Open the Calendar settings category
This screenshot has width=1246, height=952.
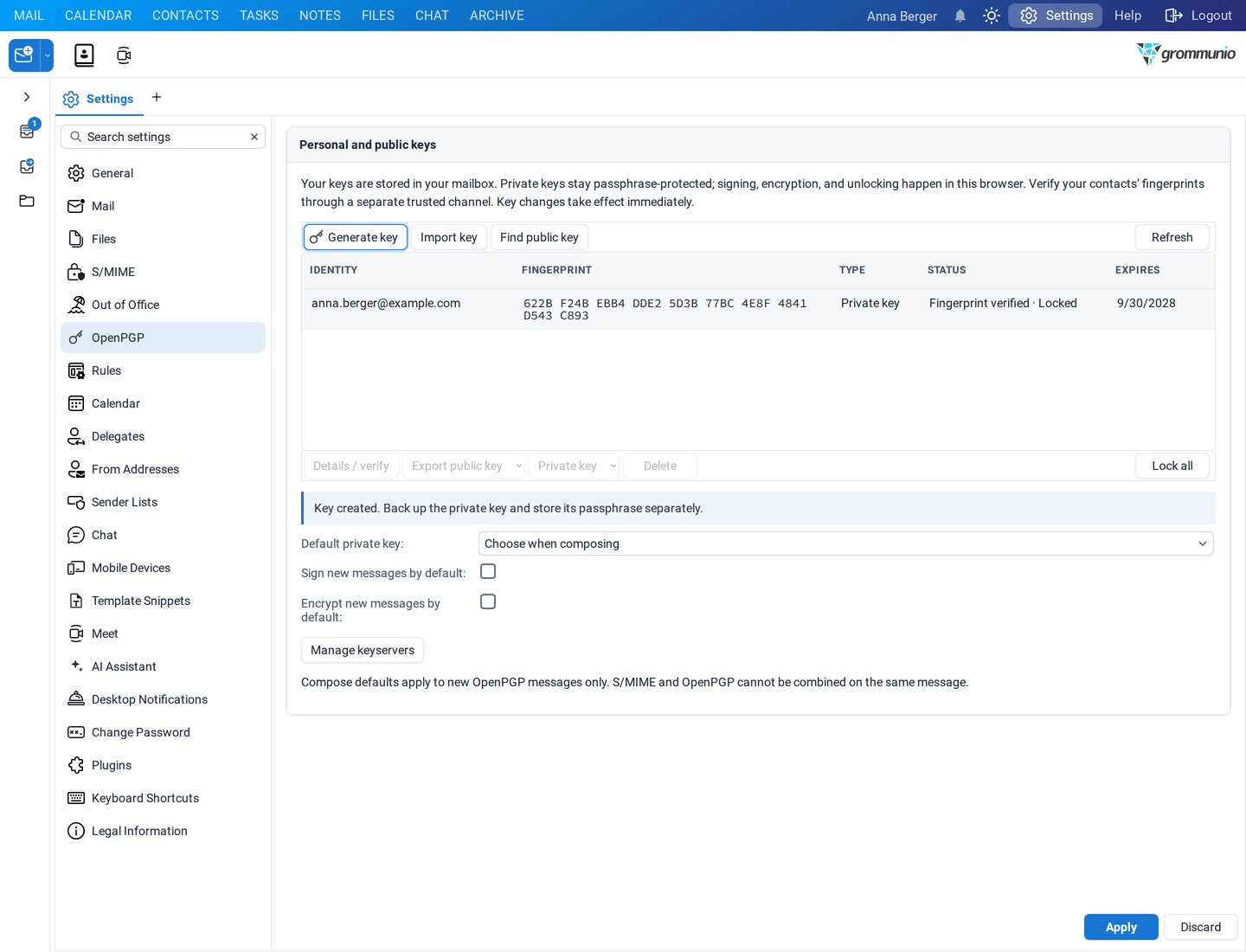click(x=163, y=403)
